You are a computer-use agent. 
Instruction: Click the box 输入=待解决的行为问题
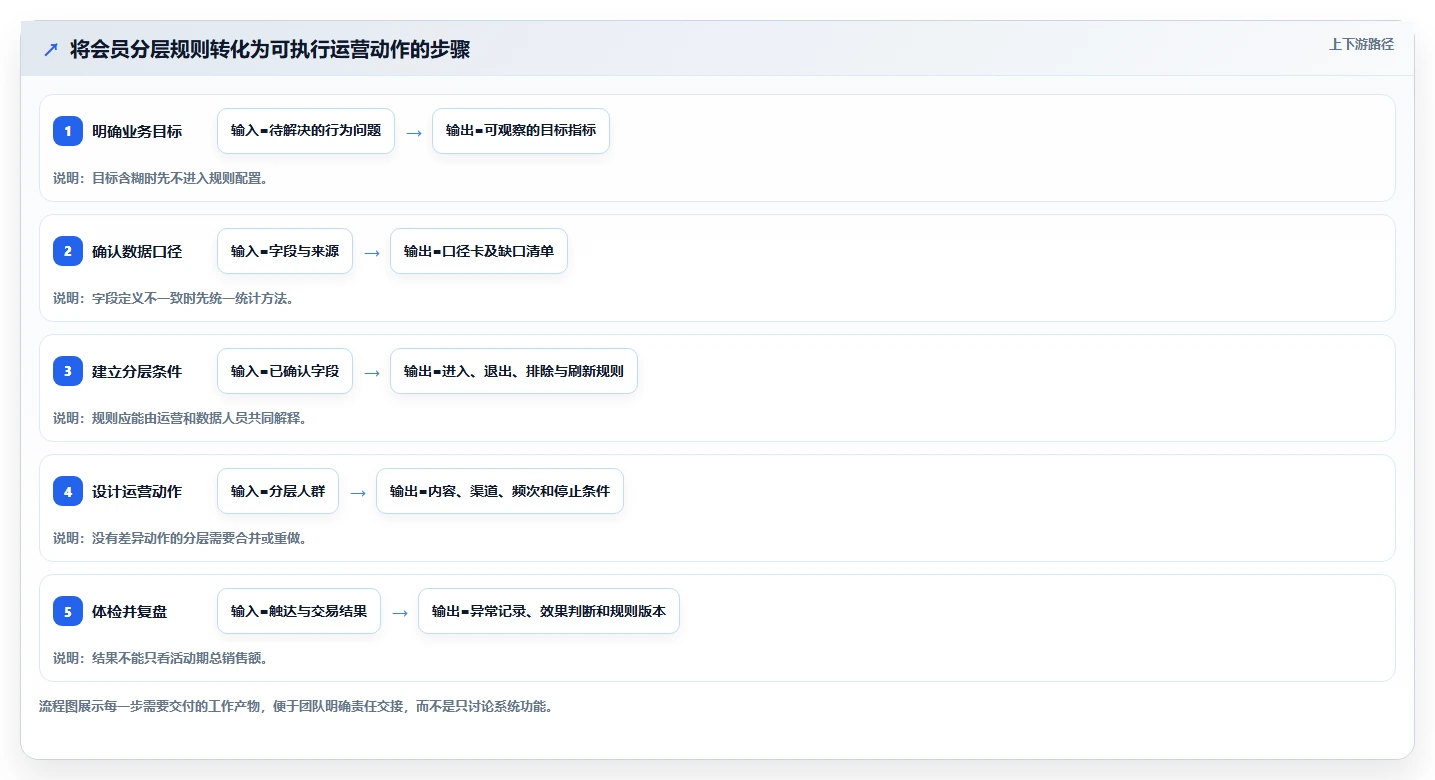click(x=306, y=131)
